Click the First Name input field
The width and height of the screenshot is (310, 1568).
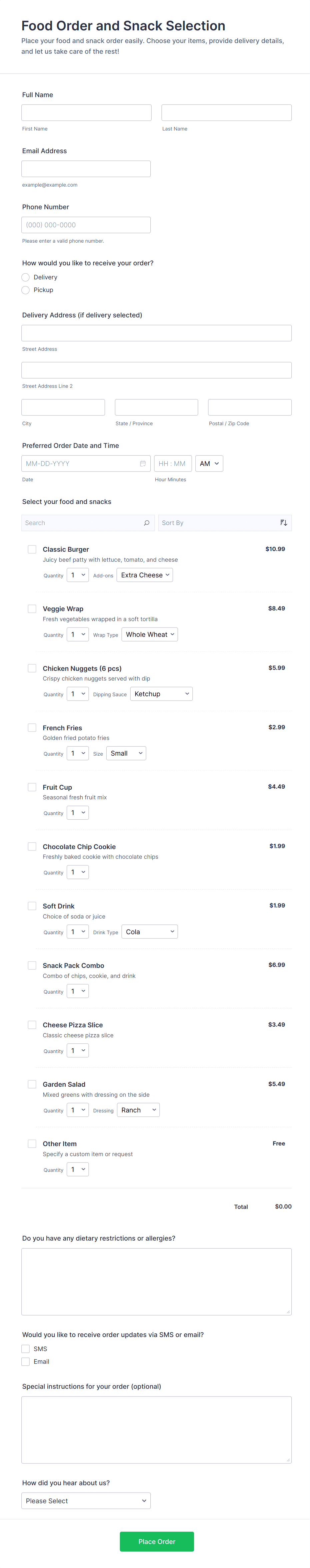click(86, 112)
